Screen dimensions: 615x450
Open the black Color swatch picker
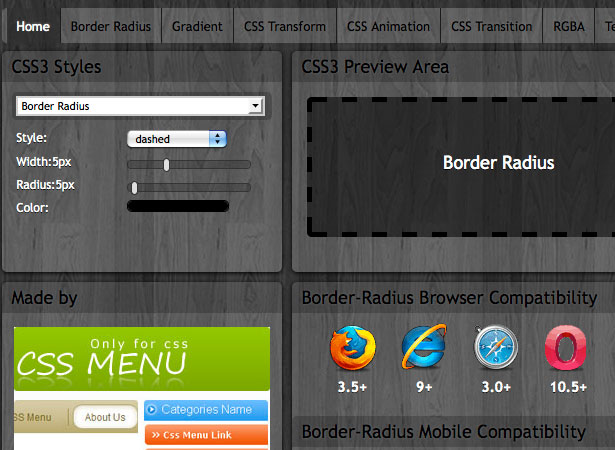[x=178, y=206]
